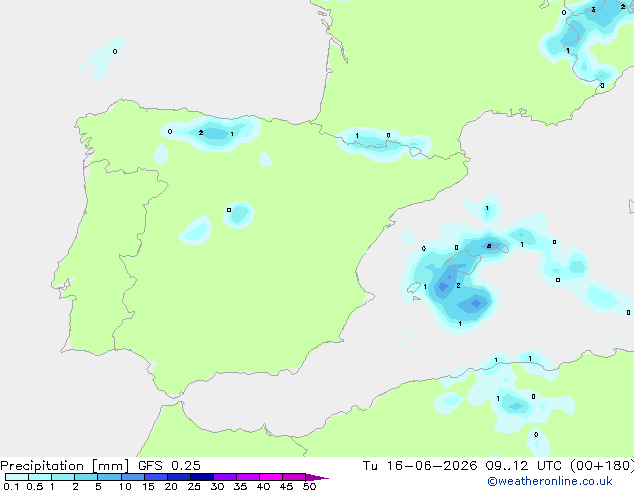Click the '50' legend scale label
This screenshot has height=490, width=634.
pos(310,486)
